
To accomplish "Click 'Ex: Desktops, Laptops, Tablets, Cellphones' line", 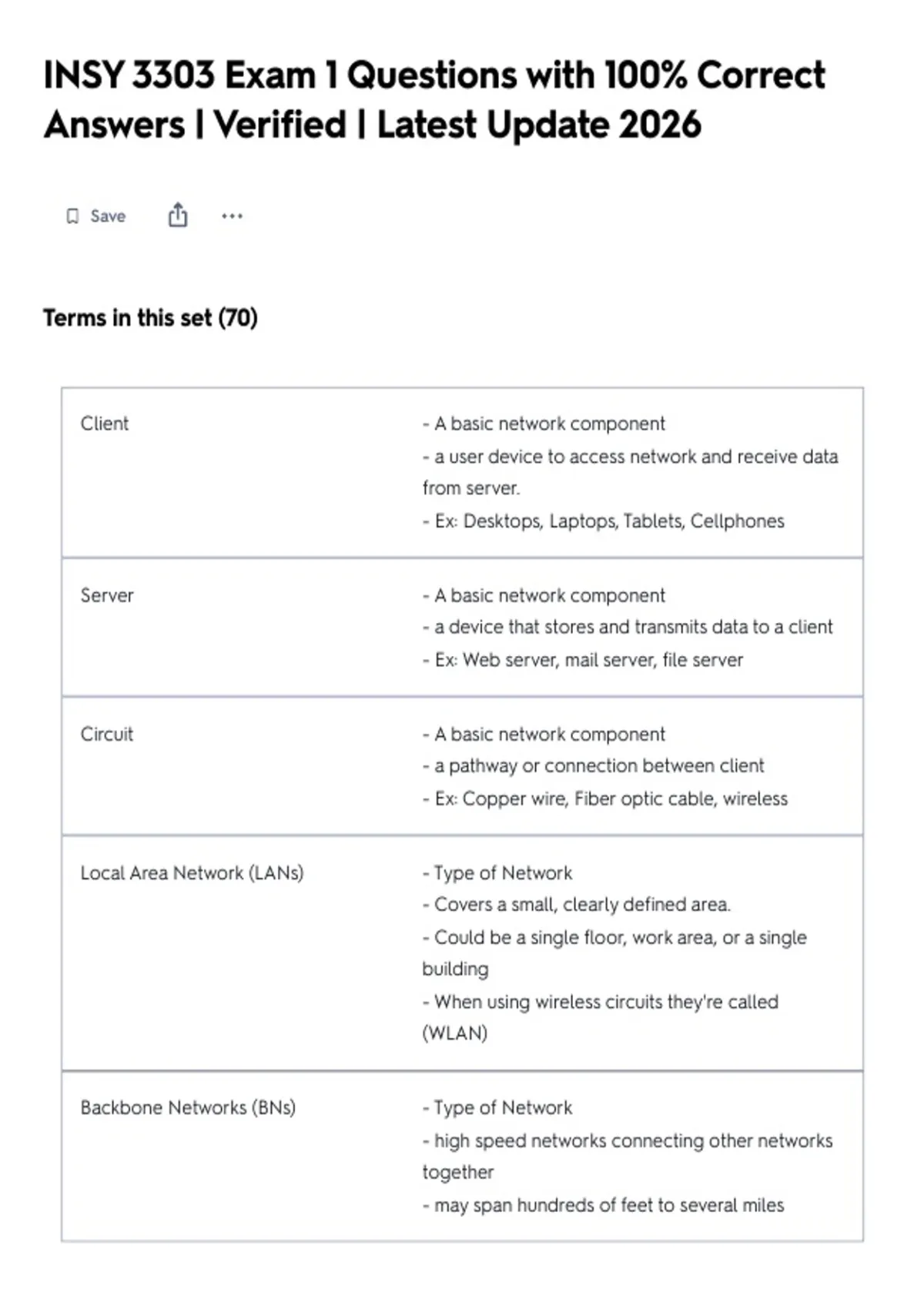I will [x=603, y=521].
